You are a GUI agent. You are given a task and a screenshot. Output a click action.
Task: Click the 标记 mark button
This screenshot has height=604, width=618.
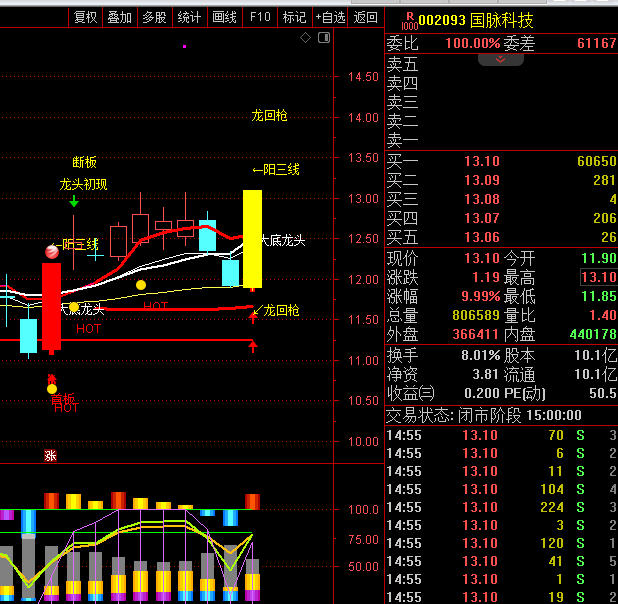[x=294, y=17]
